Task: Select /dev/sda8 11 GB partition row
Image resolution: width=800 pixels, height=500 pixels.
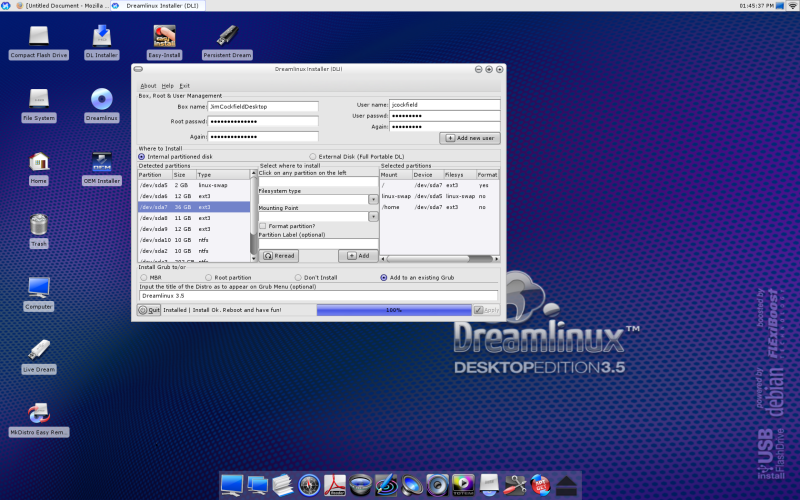Action: click(x=194, y=218)
